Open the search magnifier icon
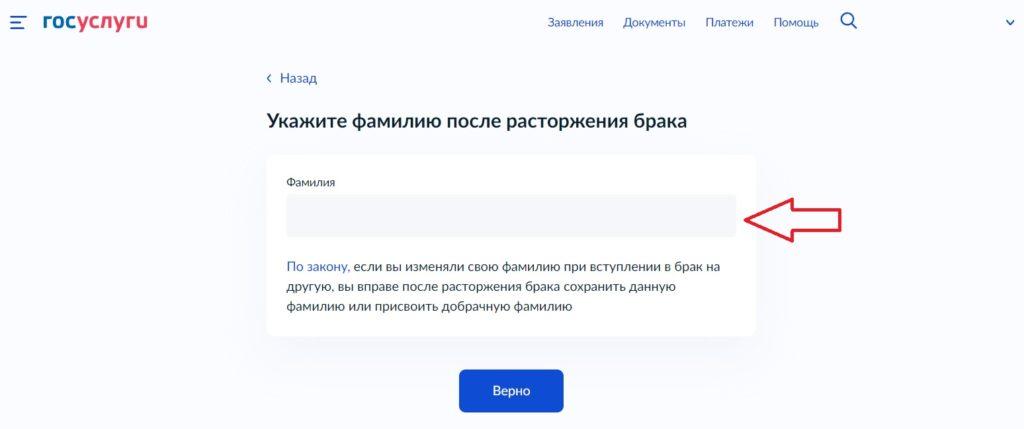The height and width of the screenshot is (429, 1024). (x=848, y=22)
